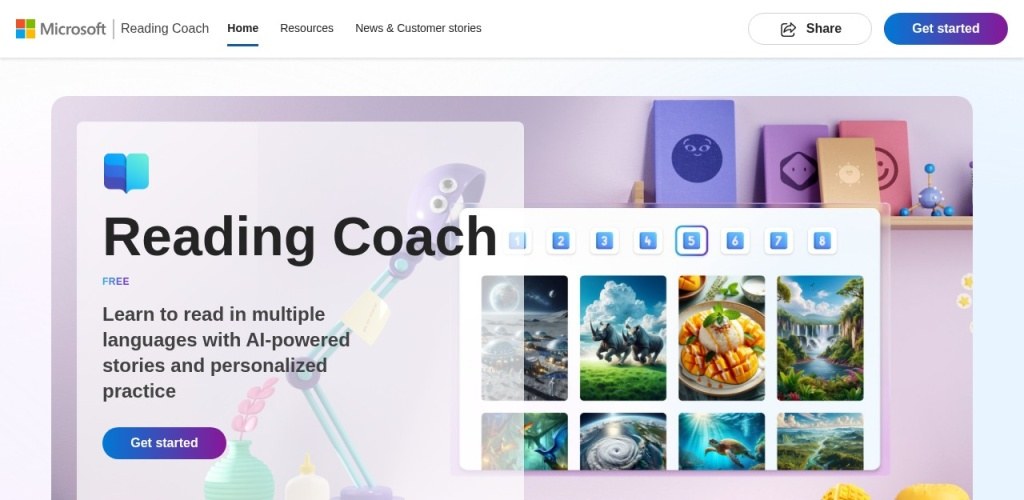Select the level 7 number tile
1024x500 pixels.
[x=778, y=241]
